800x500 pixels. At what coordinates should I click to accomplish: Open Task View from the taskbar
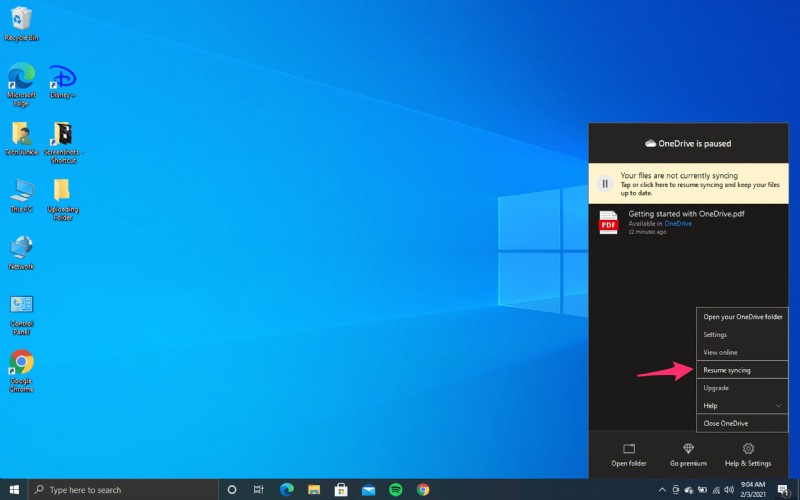(259, 490)
